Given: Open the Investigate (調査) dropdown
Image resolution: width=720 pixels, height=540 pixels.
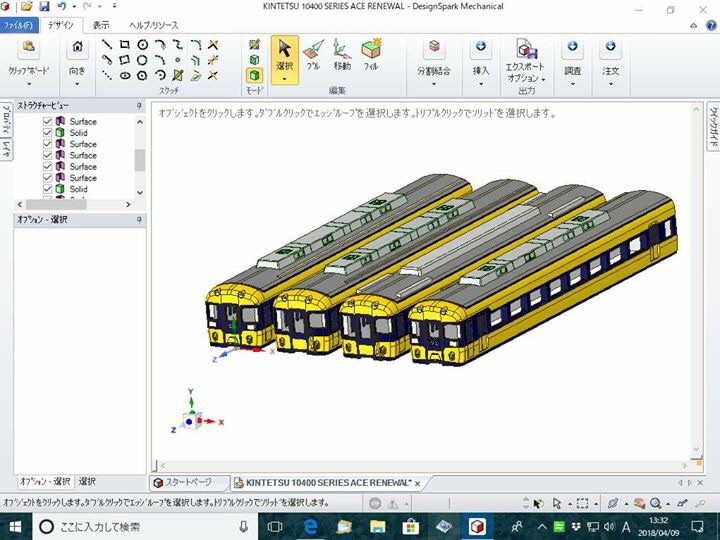Looking at the screenshot, I should (573, 84).
